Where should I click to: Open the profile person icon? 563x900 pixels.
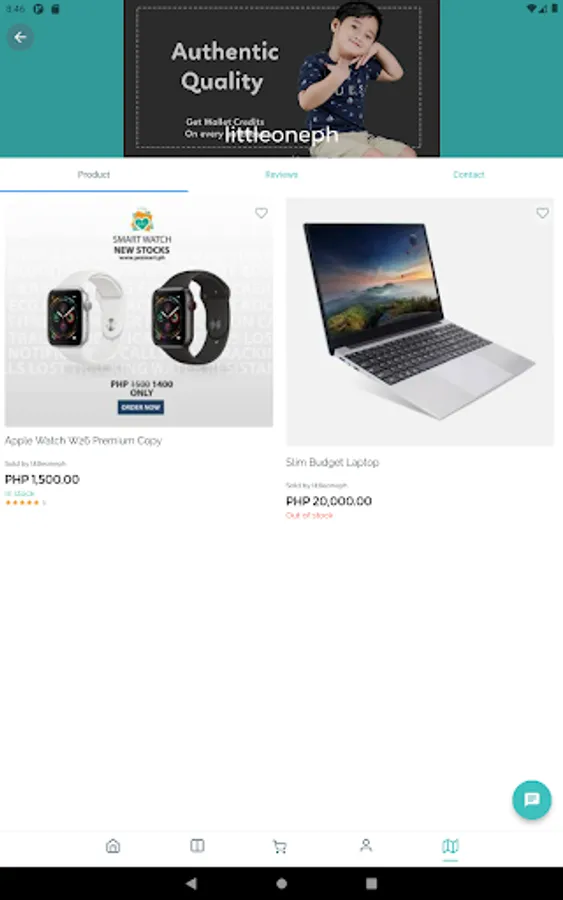pyautogui.click(x=366, y=845)
